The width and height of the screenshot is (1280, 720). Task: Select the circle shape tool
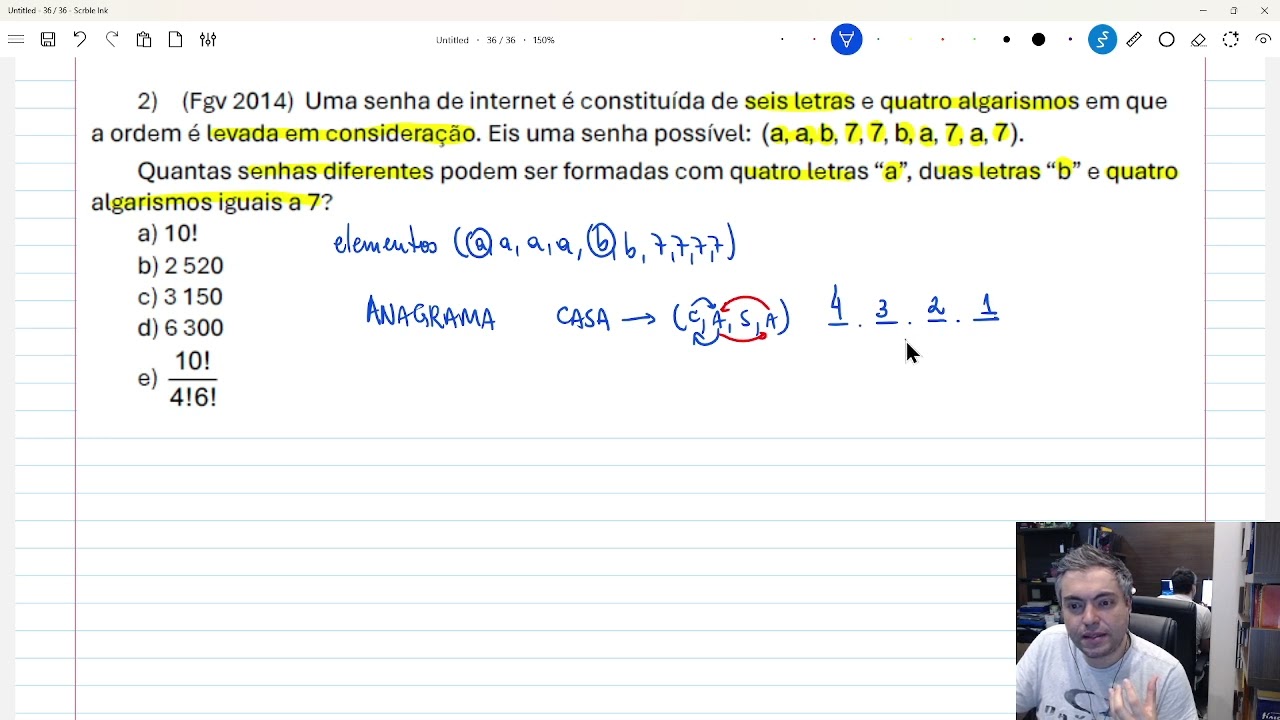pyautogui.click(x=1166, y=40)
